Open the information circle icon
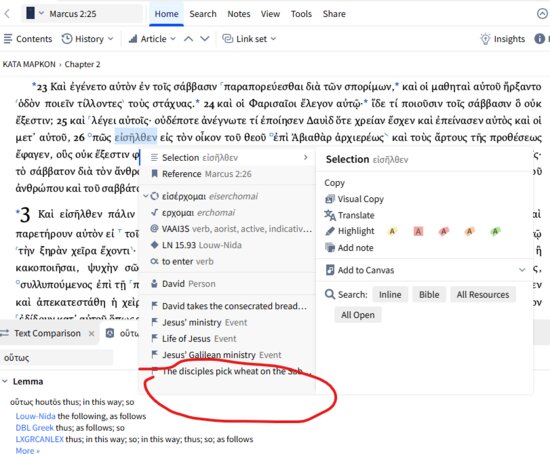 click(x=539, y=39)
